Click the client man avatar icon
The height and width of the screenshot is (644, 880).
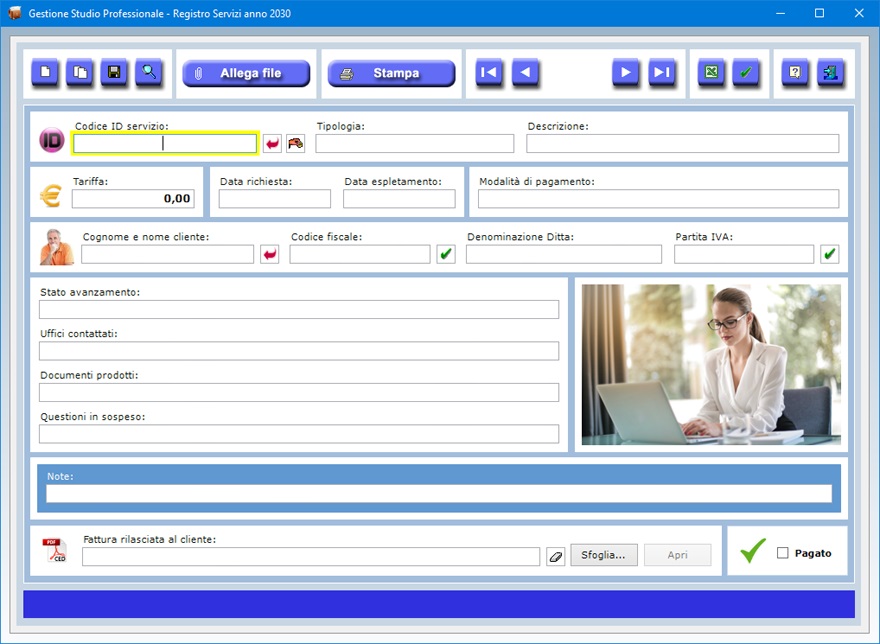pos(57,247)
